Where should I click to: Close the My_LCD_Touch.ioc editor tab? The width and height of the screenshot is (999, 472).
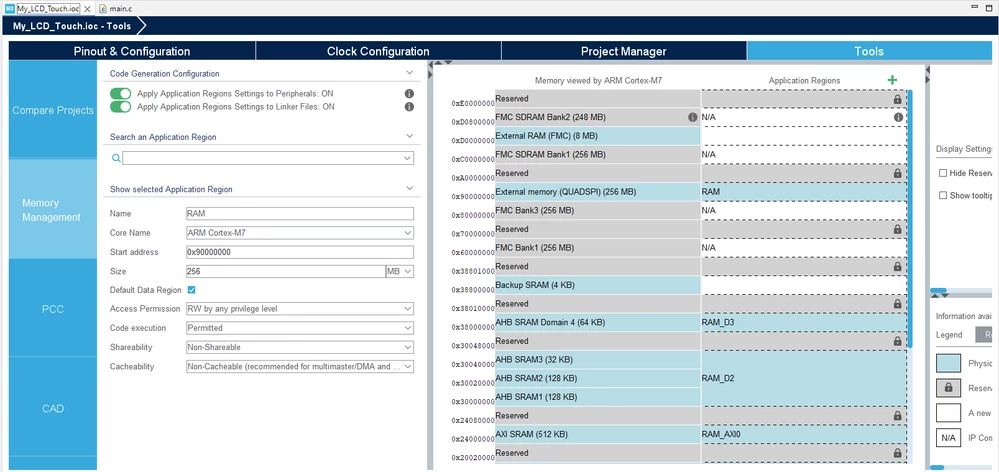click(88, 10)
